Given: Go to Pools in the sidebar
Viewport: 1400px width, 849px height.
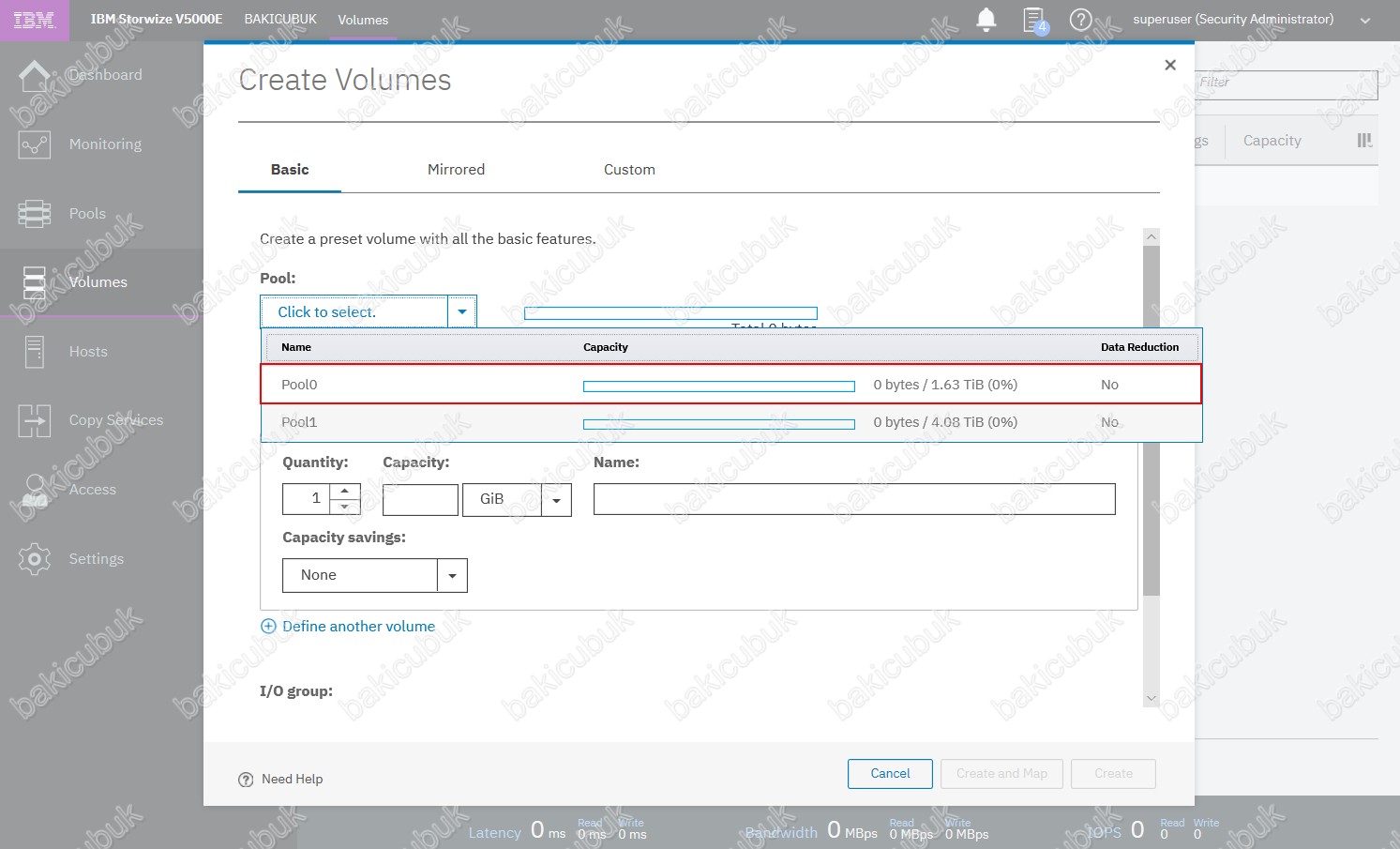Looking at the screenshot, I should [87, 214].
